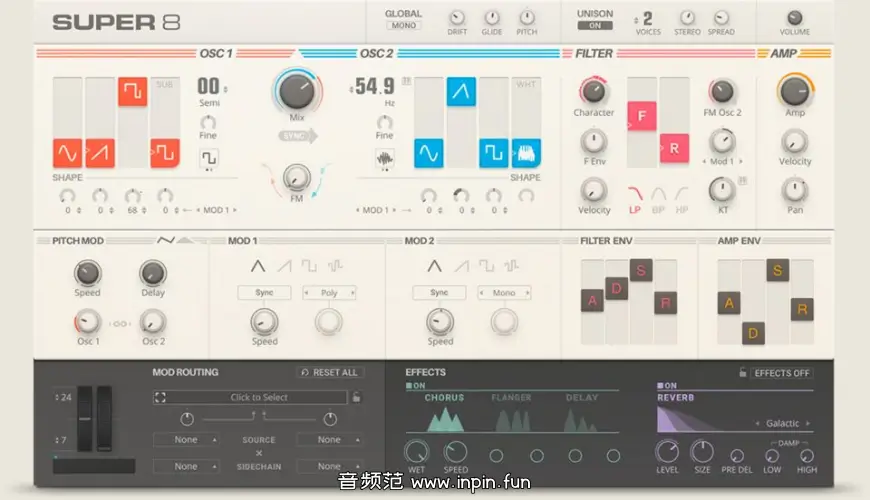Disable the Reverb ON indicator
The image size is (870, 500).
666,385
